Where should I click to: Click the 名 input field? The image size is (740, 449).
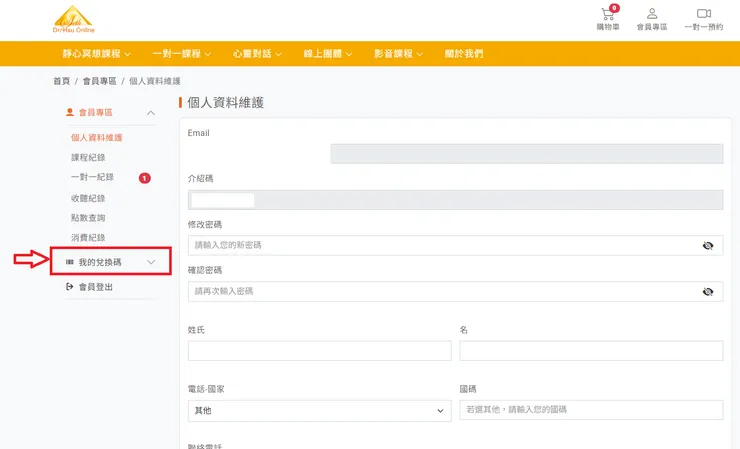591,351
